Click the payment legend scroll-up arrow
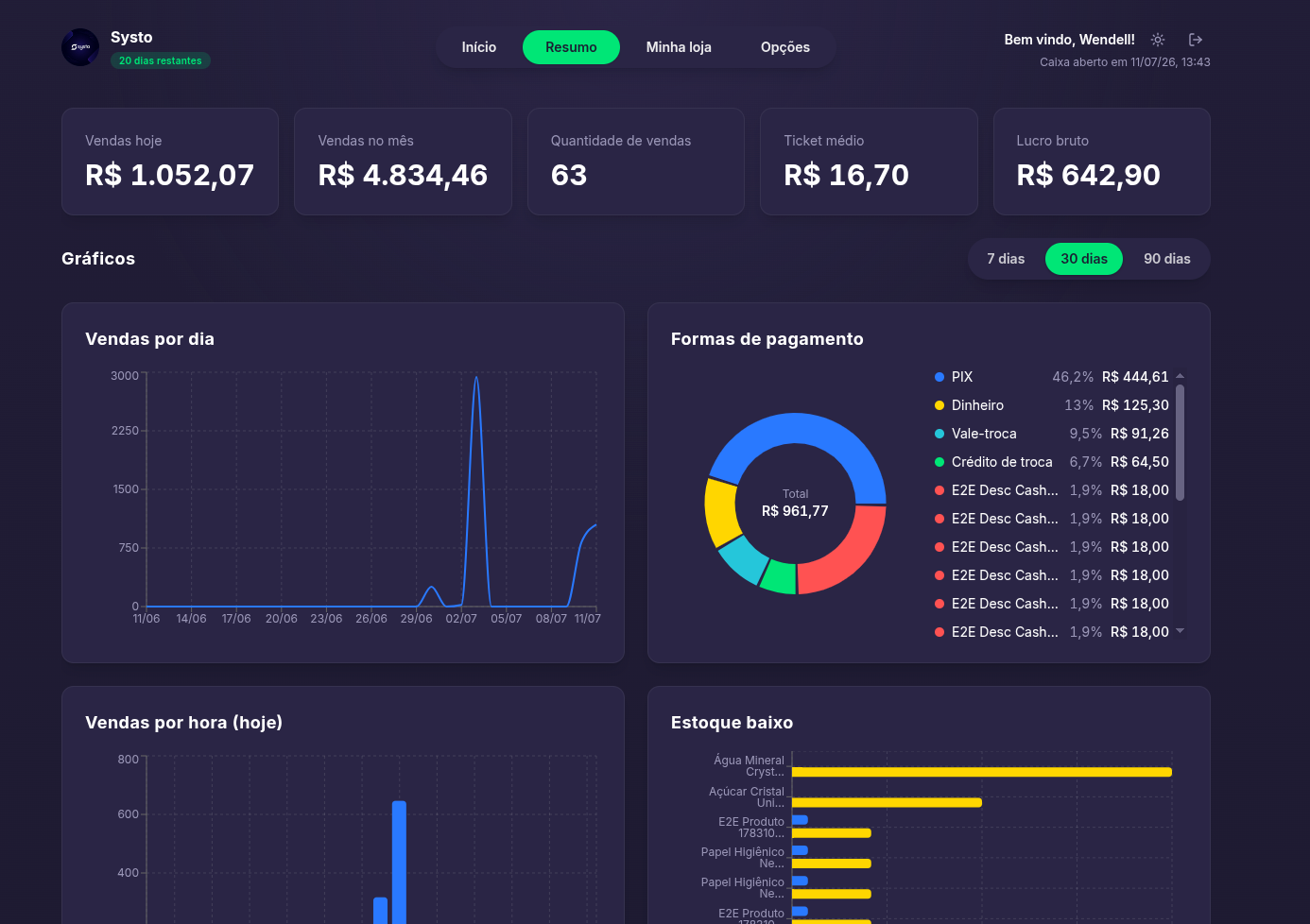Image resolution: width=1310 pixels, height=924 pixels. [1180, 376]
